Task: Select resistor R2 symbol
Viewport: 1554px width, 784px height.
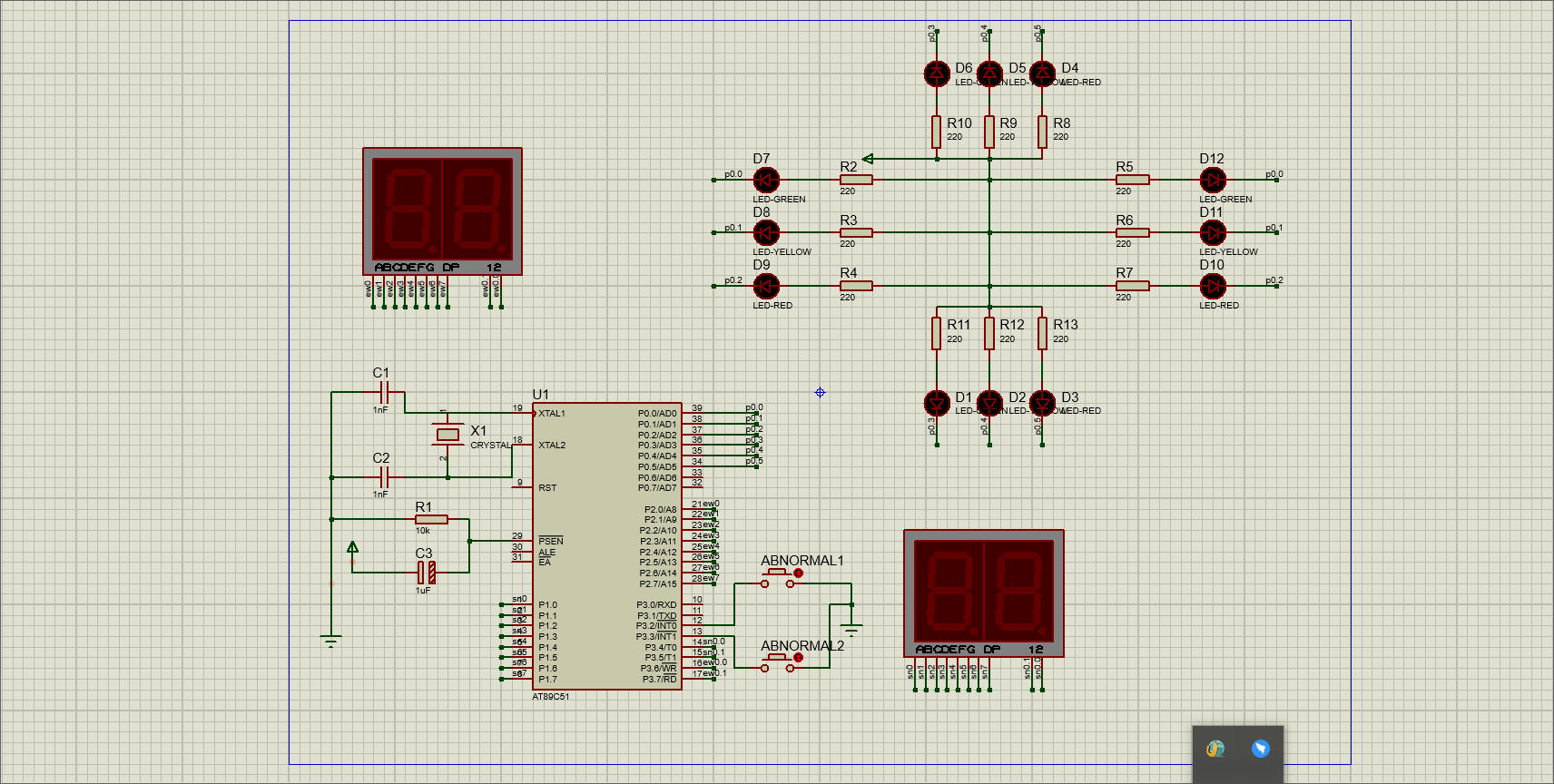Action: click(856, 180)
